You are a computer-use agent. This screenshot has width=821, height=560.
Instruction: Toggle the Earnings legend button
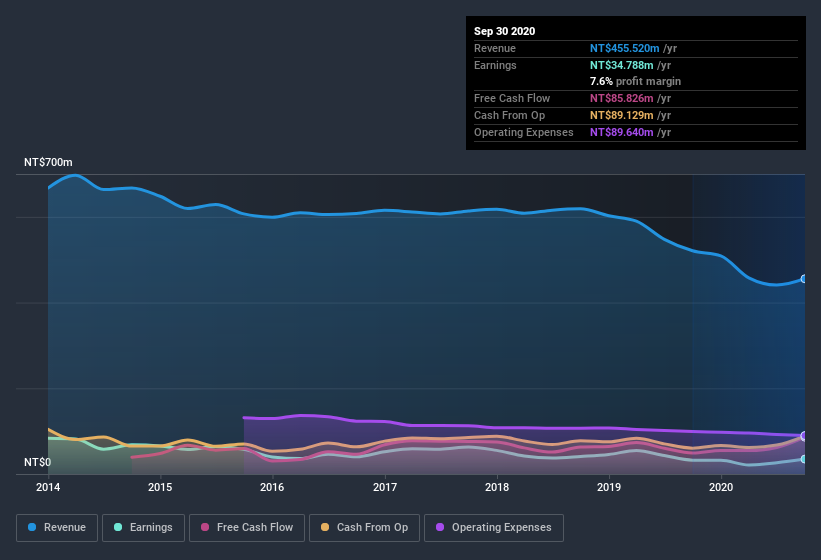tap(143, 528)
